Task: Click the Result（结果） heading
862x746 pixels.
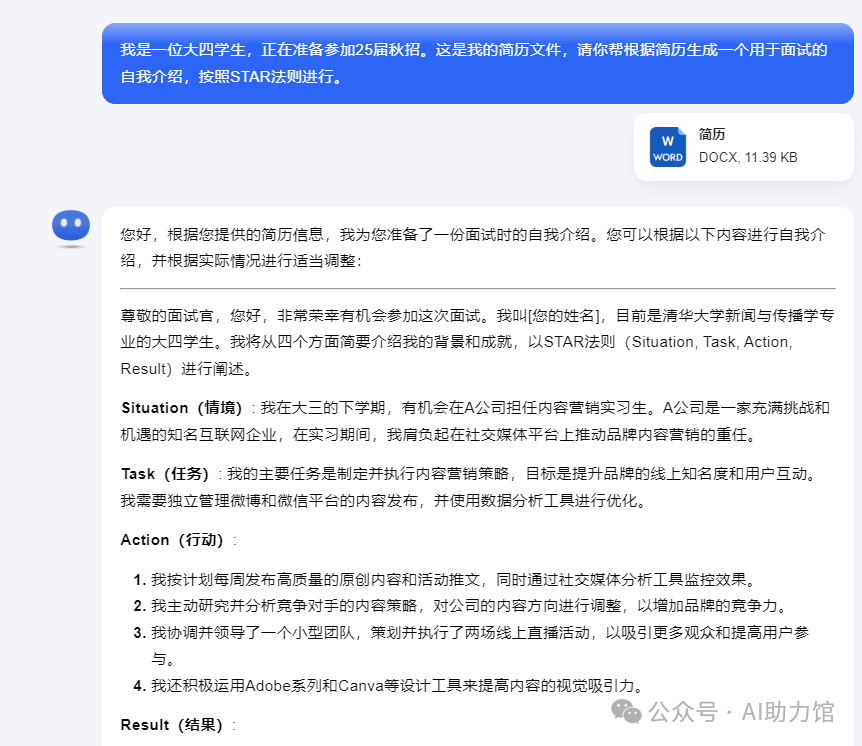Action: (172, 725)
